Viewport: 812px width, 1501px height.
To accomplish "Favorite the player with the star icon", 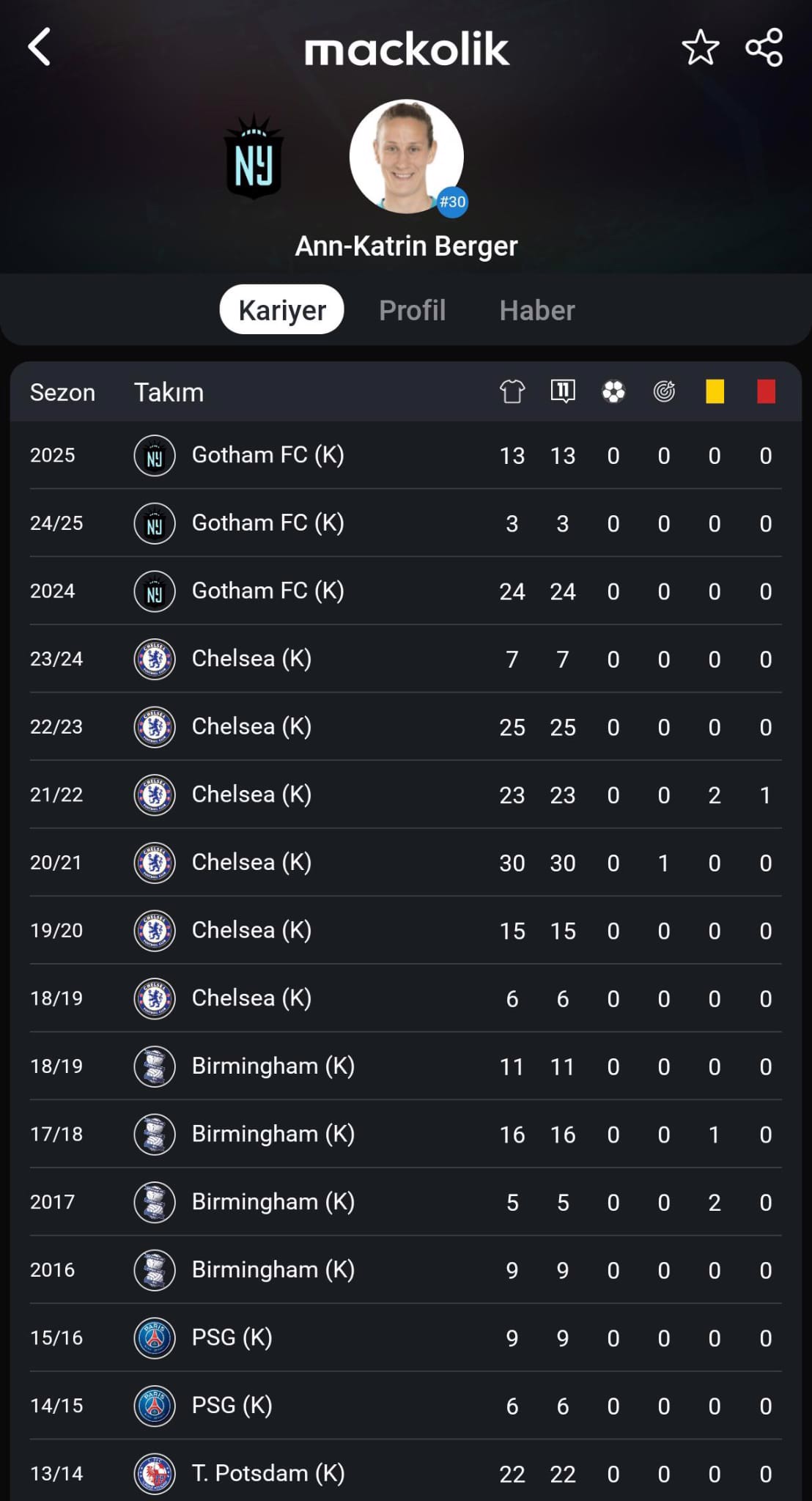I will point(700,48).
